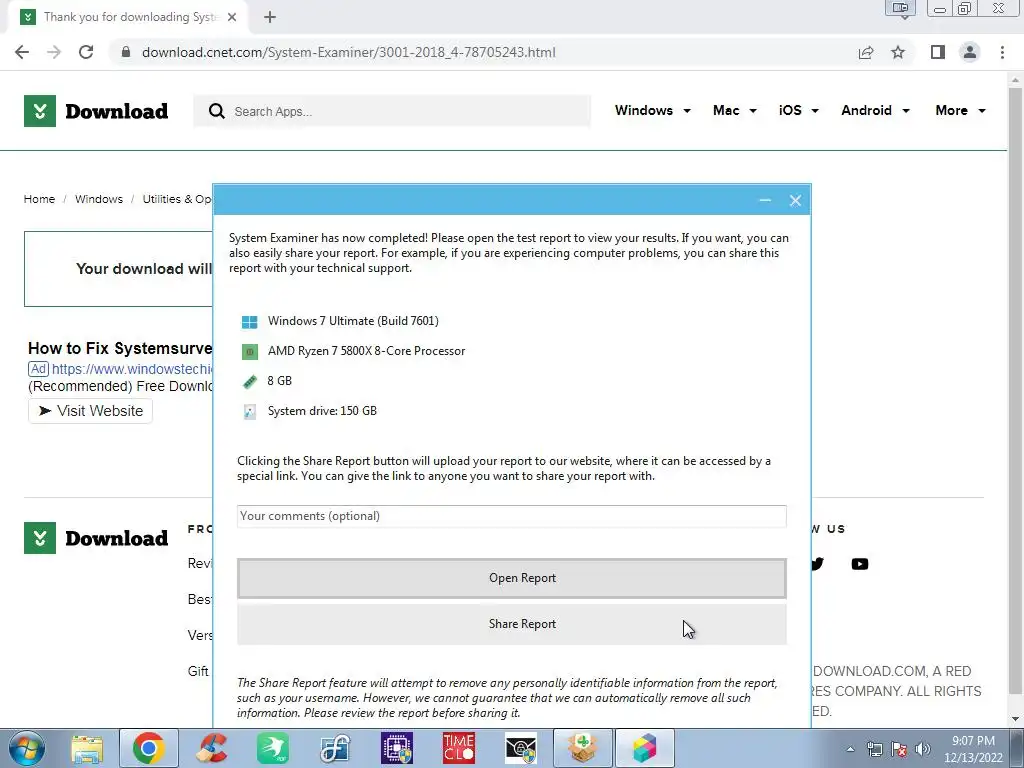The height and width of the screenshot is (768, 1024).
Task: Click the processor icon beside AMD Ryzen
Action: (x=249, y=352)
